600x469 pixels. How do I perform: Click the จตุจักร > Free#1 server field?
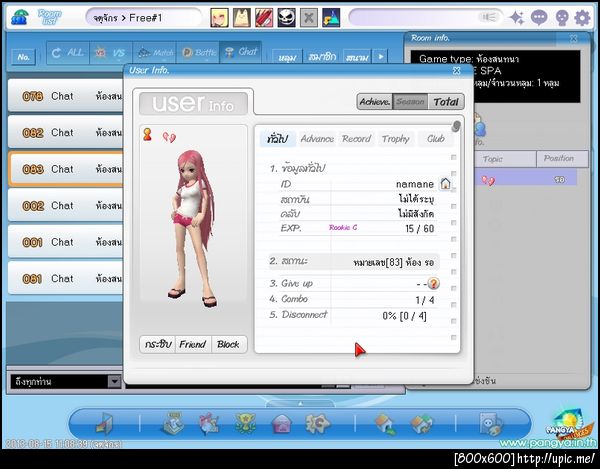point(143,18)
